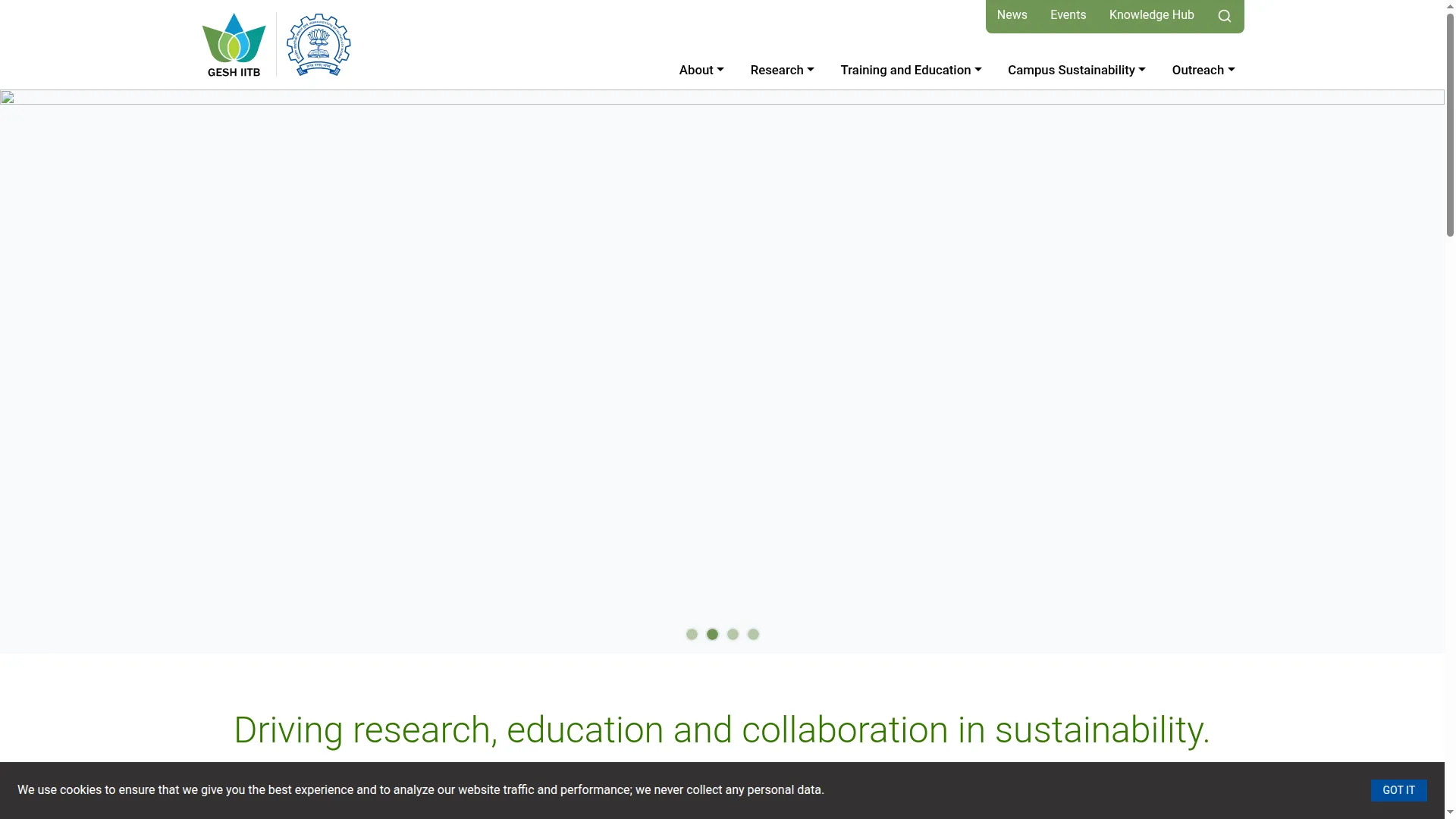Expand the Training and Education dropdown
1456x819 pixels.
pyautogui.click(x=911, y=70)
